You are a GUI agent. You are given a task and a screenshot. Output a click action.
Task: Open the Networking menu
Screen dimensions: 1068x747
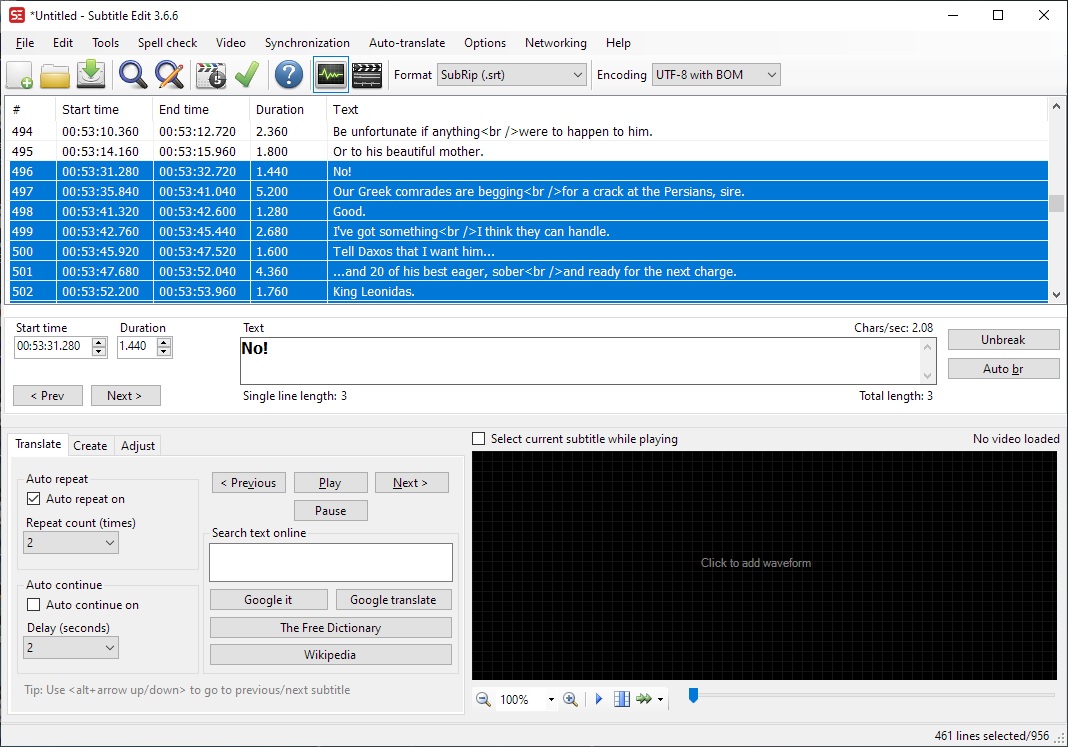pyautogui.click(x=556, y=43)
